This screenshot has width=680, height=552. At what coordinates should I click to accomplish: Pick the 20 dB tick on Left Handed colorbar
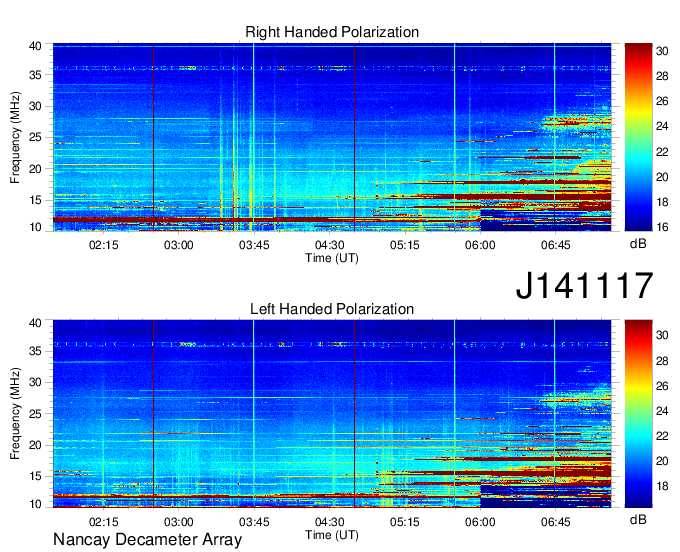coord(662,461)
